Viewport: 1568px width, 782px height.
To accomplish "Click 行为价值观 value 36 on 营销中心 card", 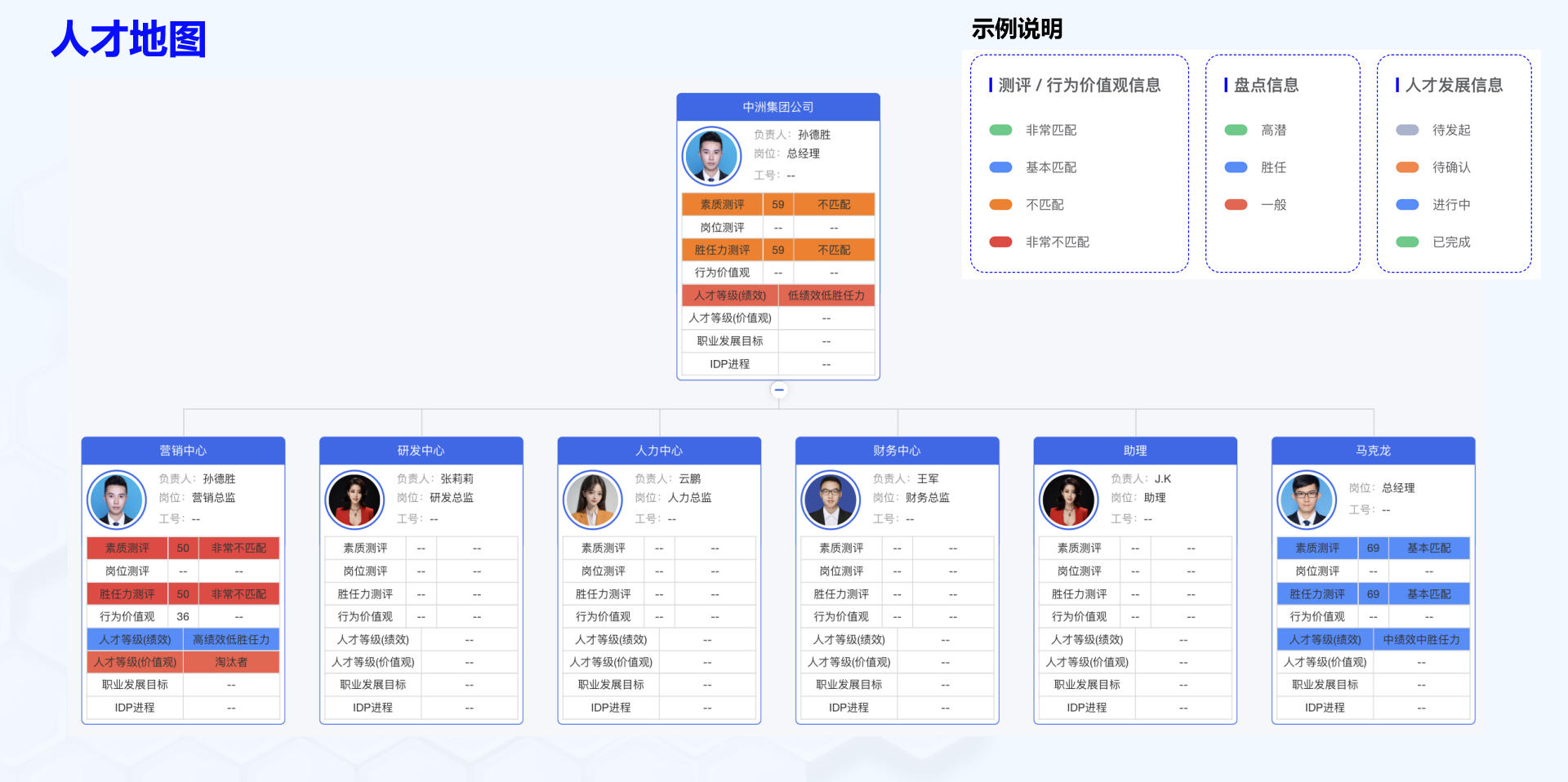I will coord(183,616).
